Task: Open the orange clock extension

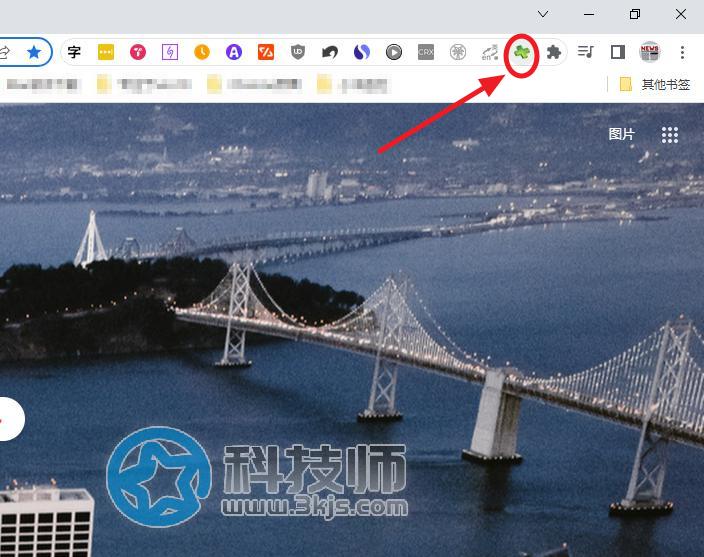Action: (202, 52)
